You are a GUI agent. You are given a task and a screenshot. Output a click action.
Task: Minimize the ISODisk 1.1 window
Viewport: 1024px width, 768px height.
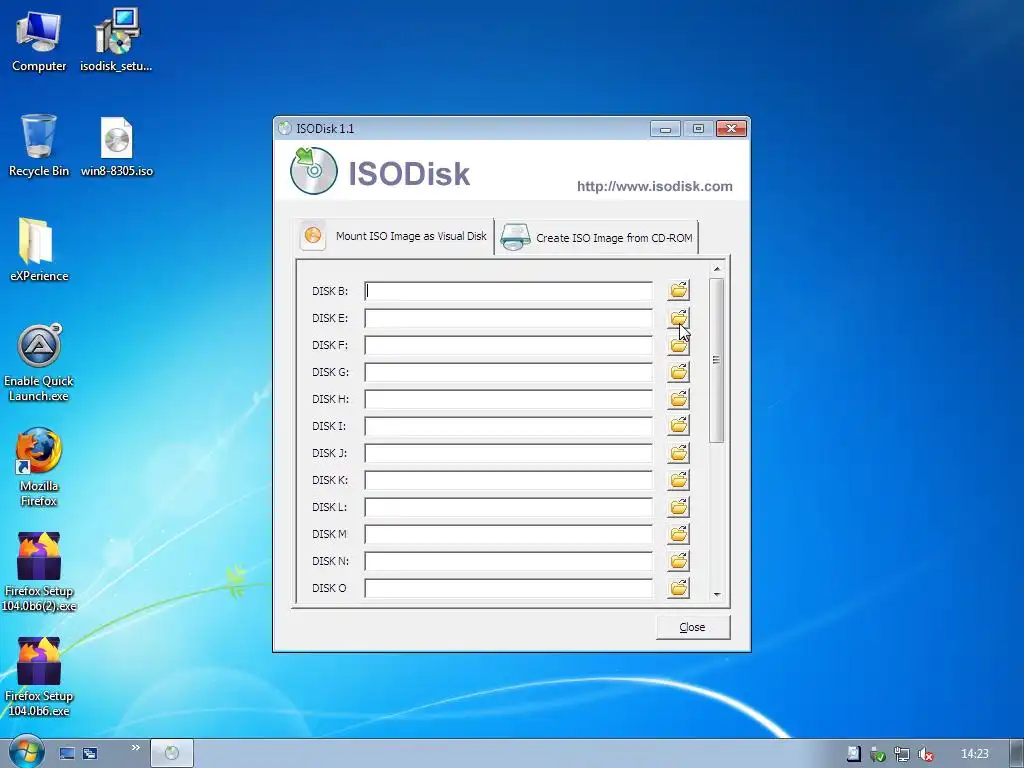pyautogui.click(x=665, y=129)
